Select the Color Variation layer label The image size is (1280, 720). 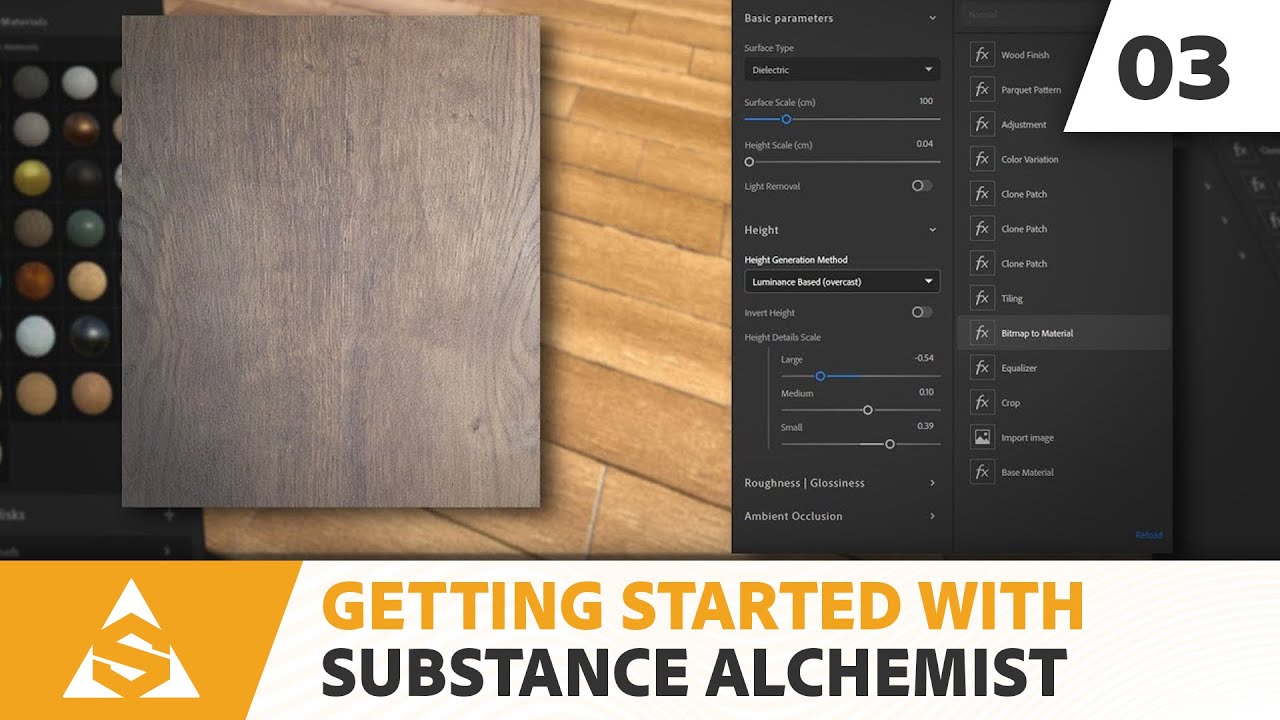(1029, 159)
